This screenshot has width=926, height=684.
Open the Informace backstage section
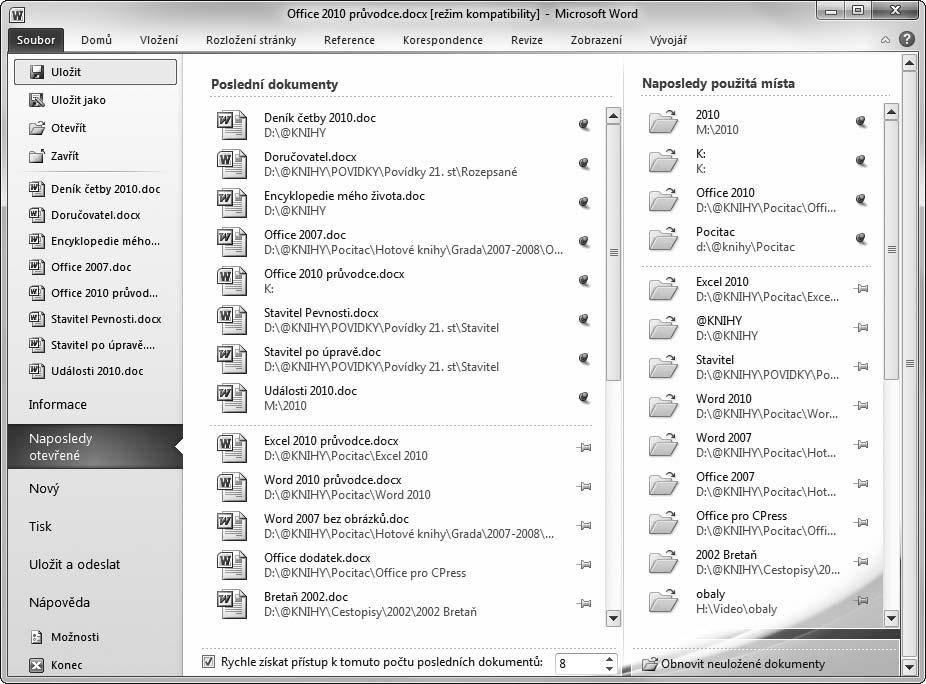[95, 405]
